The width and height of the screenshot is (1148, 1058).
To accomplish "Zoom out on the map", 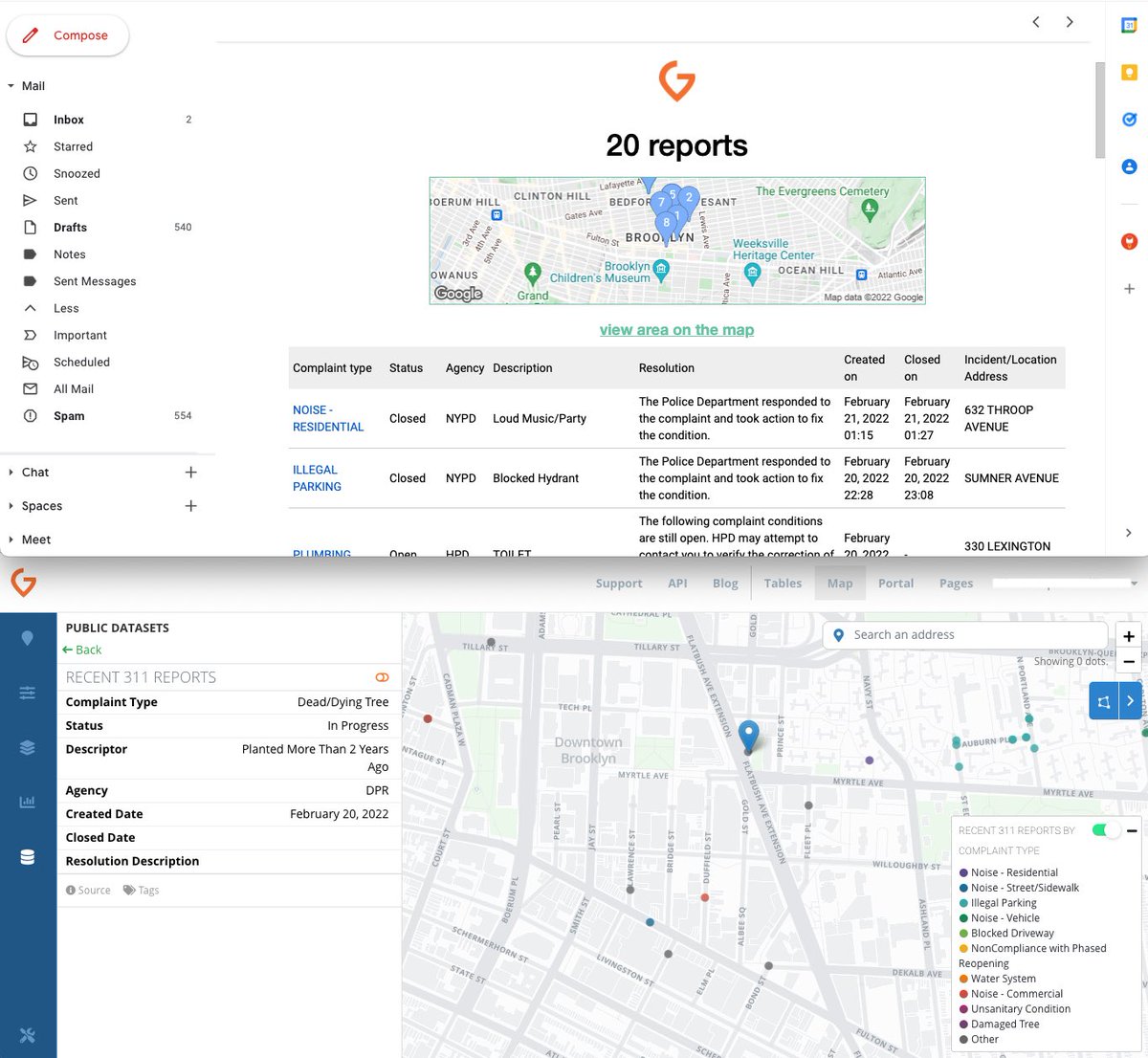I will pos(1129,661).
